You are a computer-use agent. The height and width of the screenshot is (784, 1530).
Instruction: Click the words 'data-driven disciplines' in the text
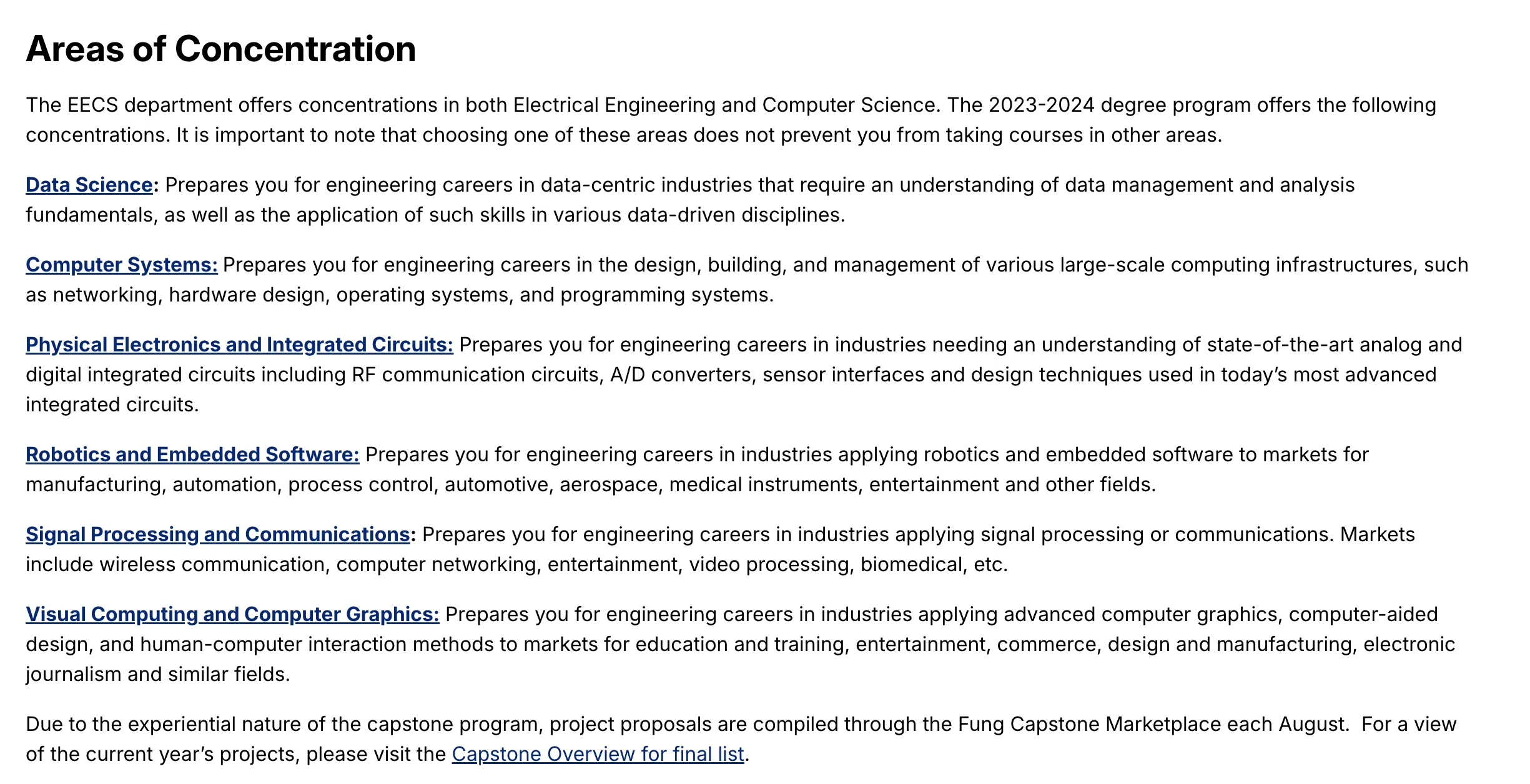[x=736, y=215]
